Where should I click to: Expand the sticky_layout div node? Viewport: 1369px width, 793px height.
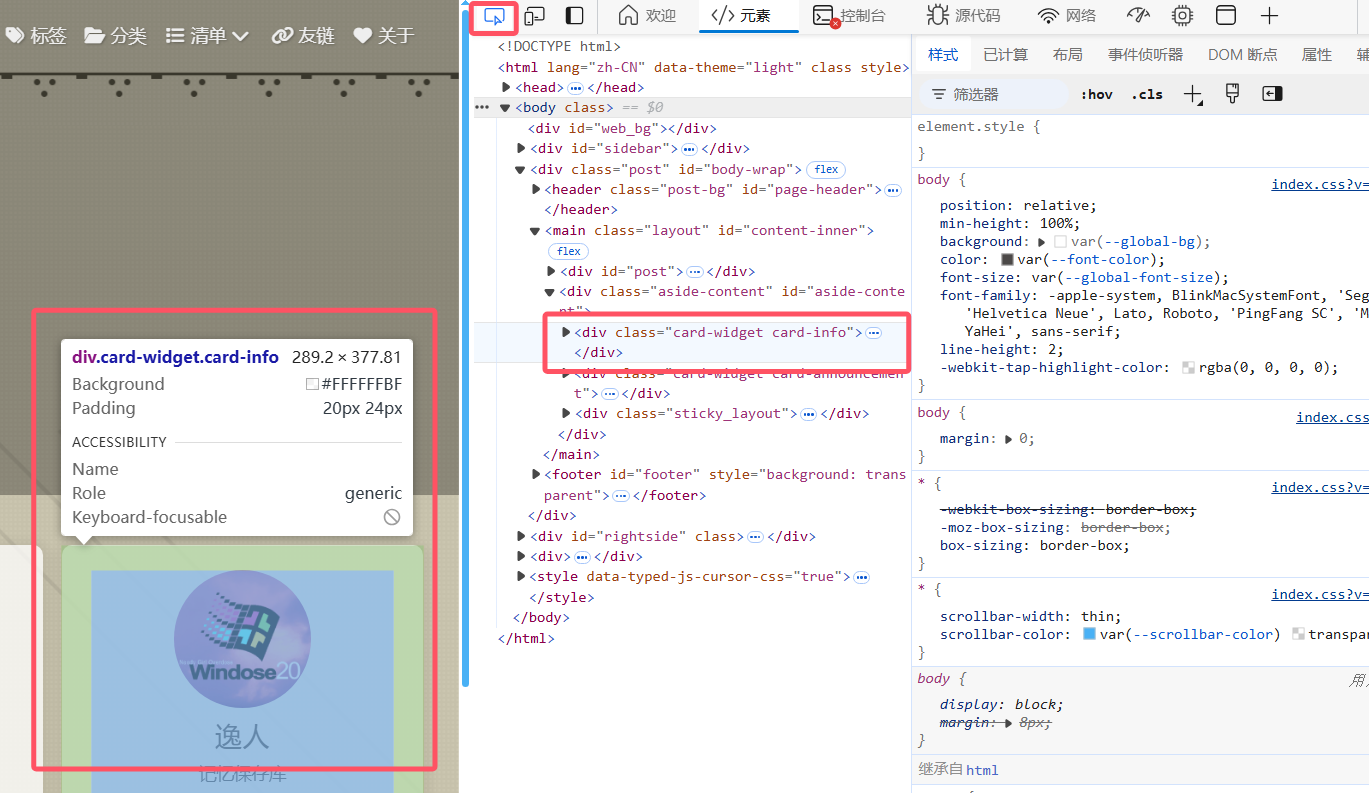click(x=567, y=413)
